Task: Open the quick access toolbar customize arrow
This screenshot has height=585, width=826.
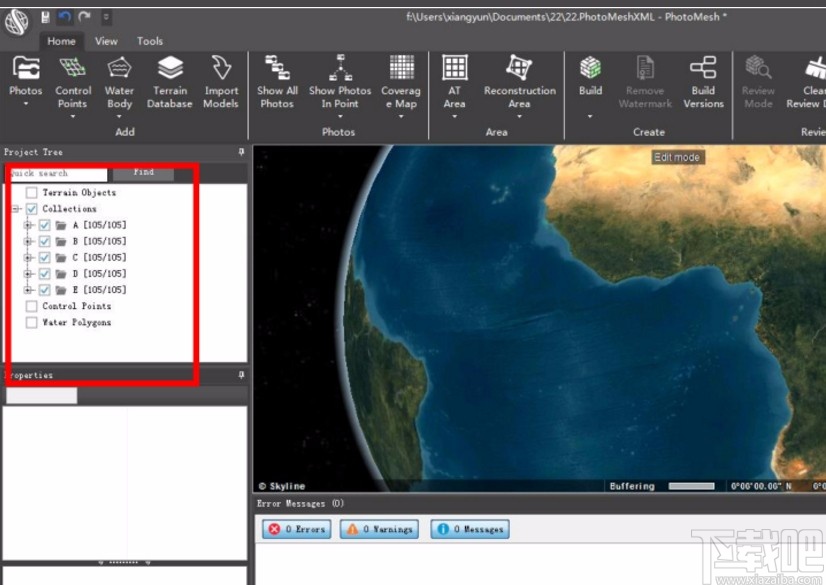Action: coord(106,17)
